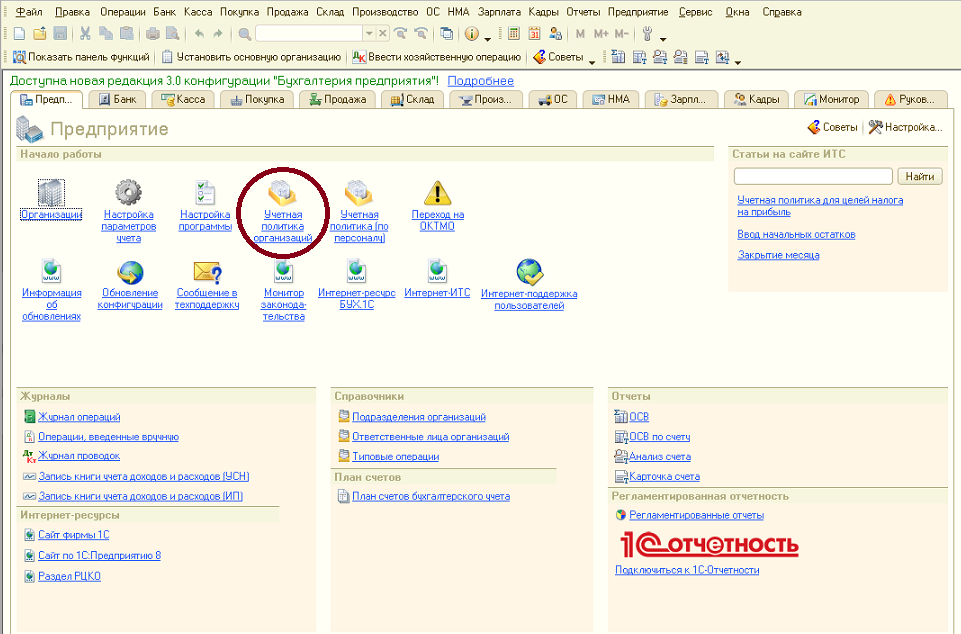
Task: Expand the Советы toolbar dropdown arrow
Action: pos(592,61)
